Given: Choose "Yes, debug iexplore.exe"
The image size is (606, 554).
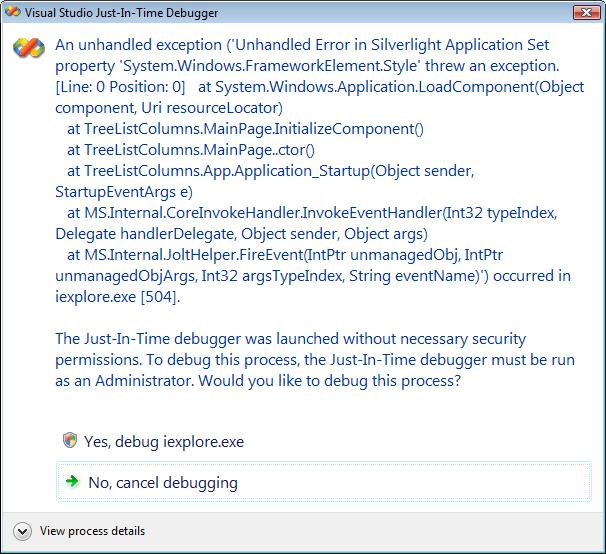Looking at the screenshot, I should tap(164, 442).
